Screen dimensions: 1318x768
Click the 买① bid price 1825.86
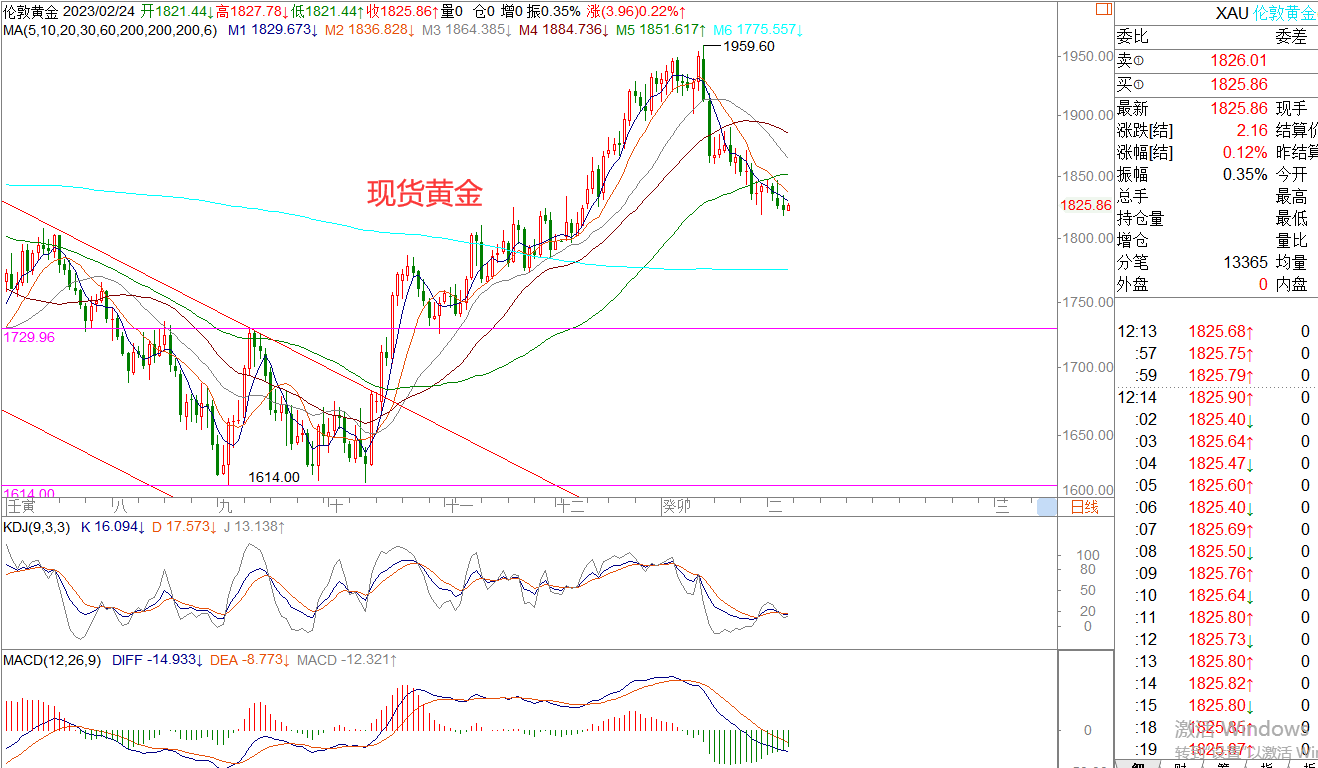[1239, 85]
